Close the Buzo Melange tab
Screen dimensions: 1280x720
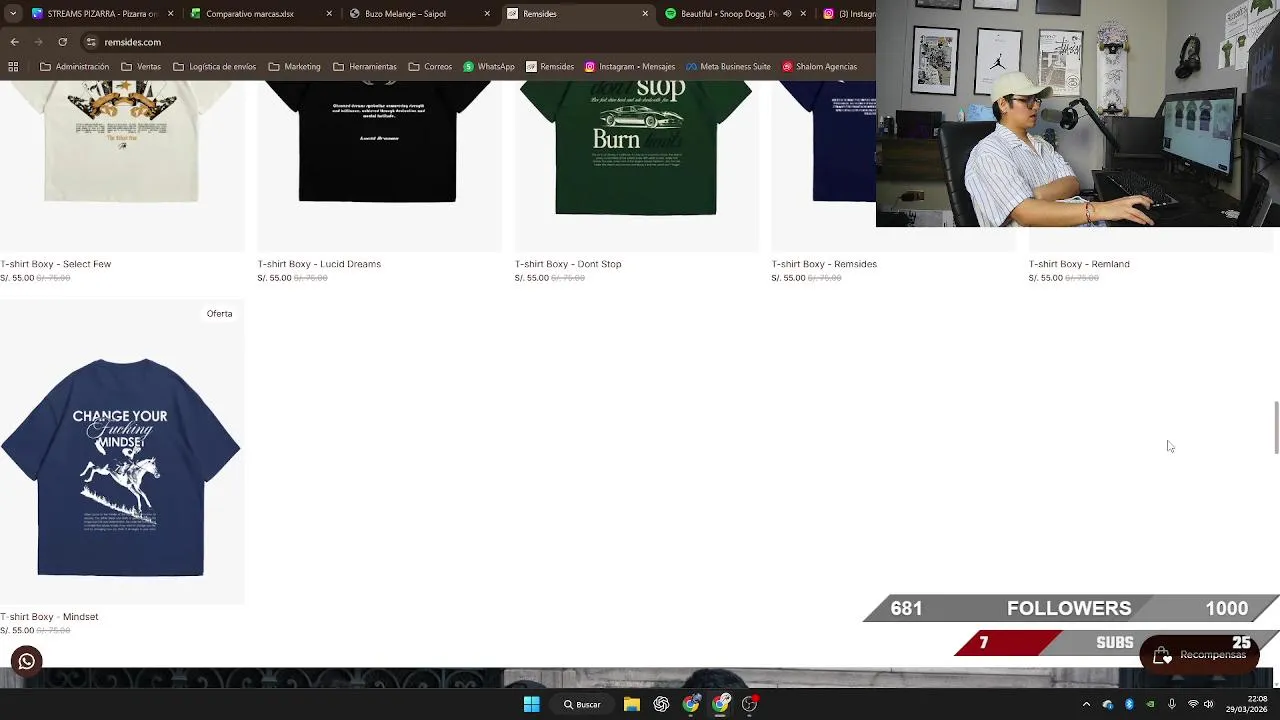(x=487, y=14)
